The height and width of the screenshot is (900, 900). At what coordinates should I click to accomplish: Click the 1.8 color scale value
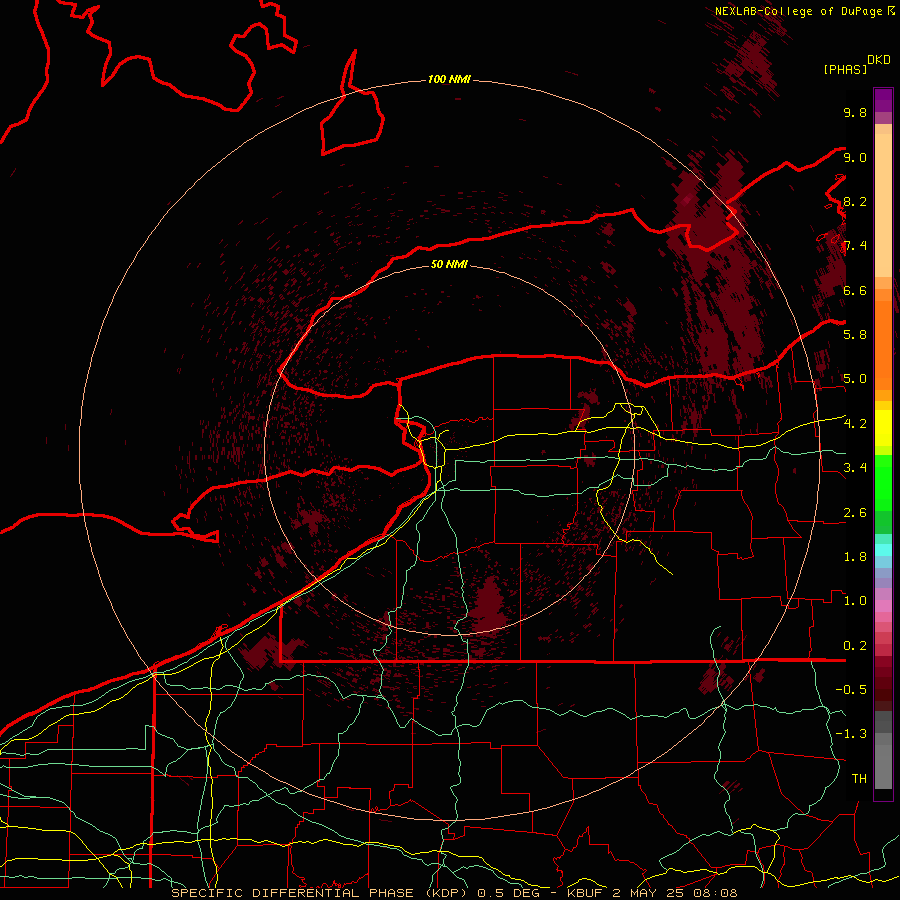tap(855, 557)
